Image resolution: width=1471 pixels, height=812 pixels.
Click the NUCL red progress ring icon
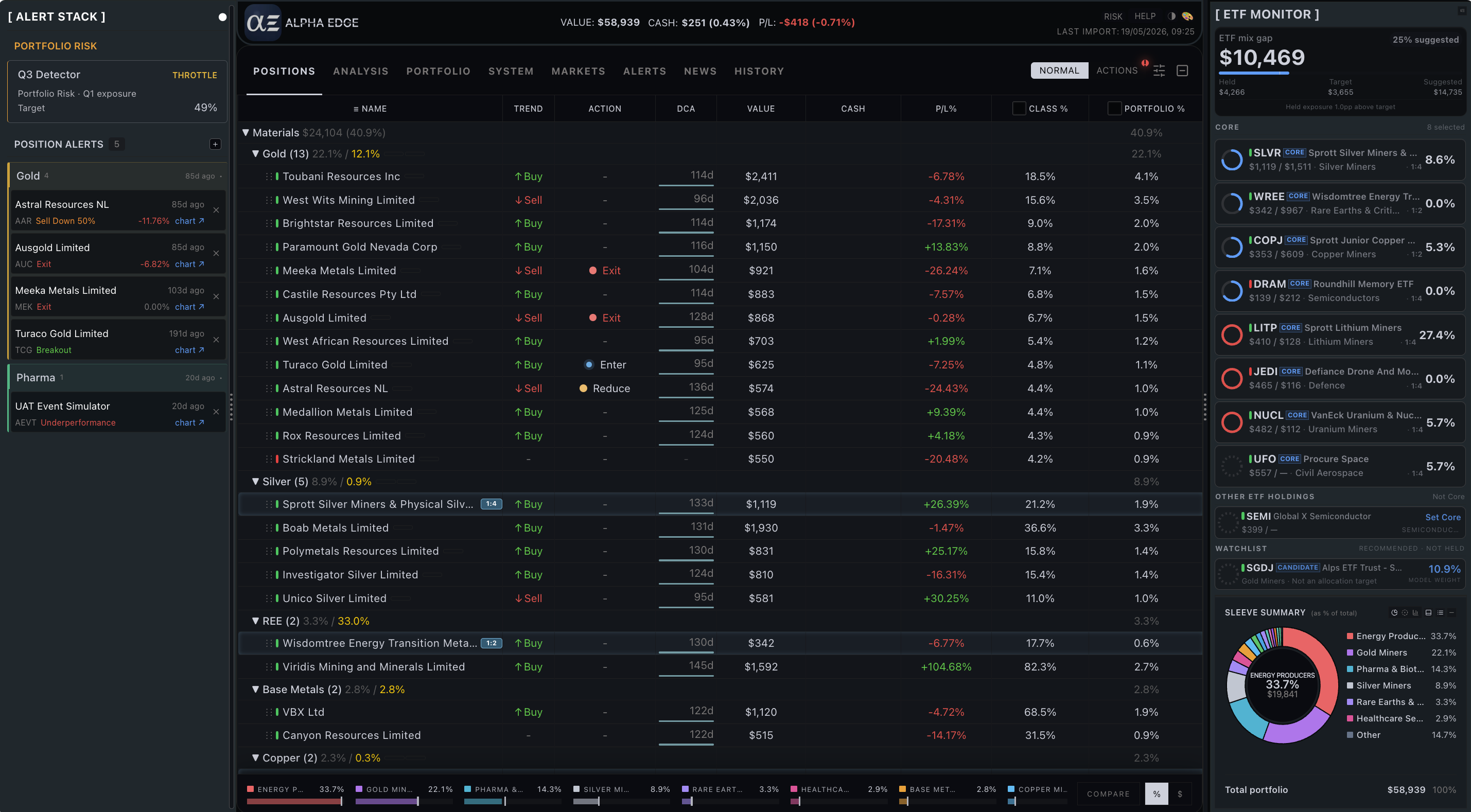coord(1232,422)
